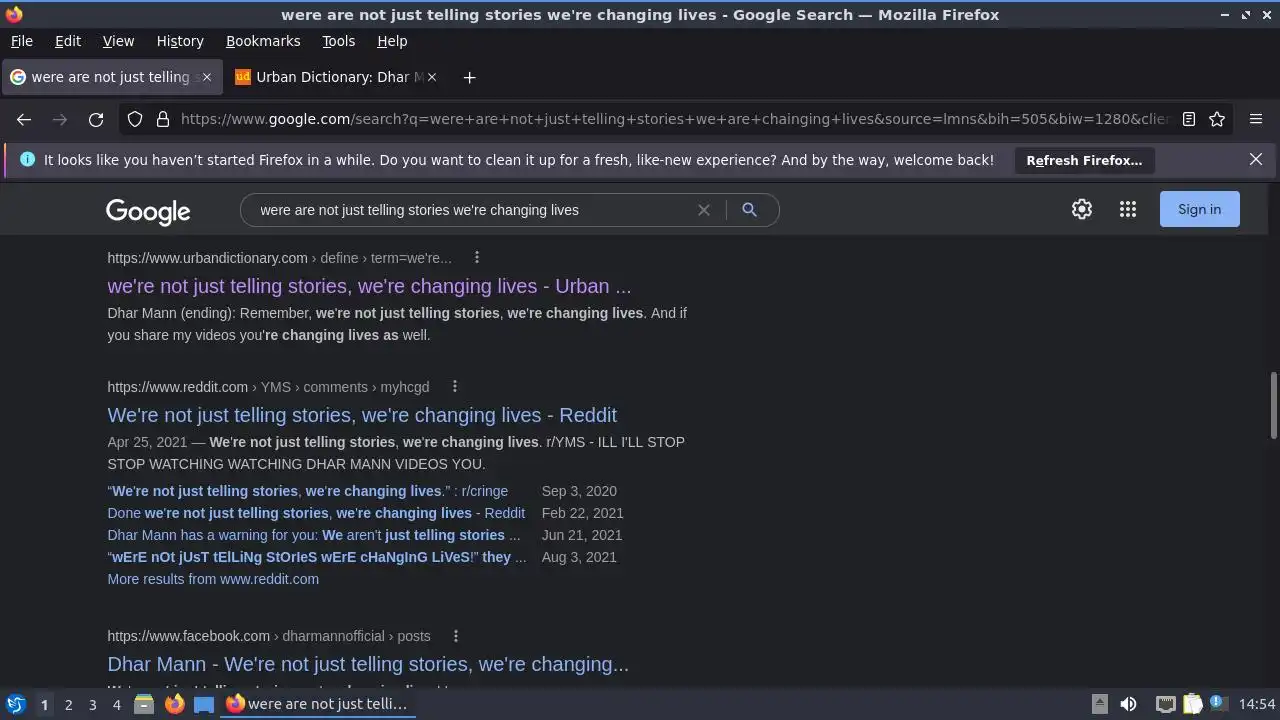Open the Help menu
1280x720 pixels.
pyautogui.click(x=392, y=41)
